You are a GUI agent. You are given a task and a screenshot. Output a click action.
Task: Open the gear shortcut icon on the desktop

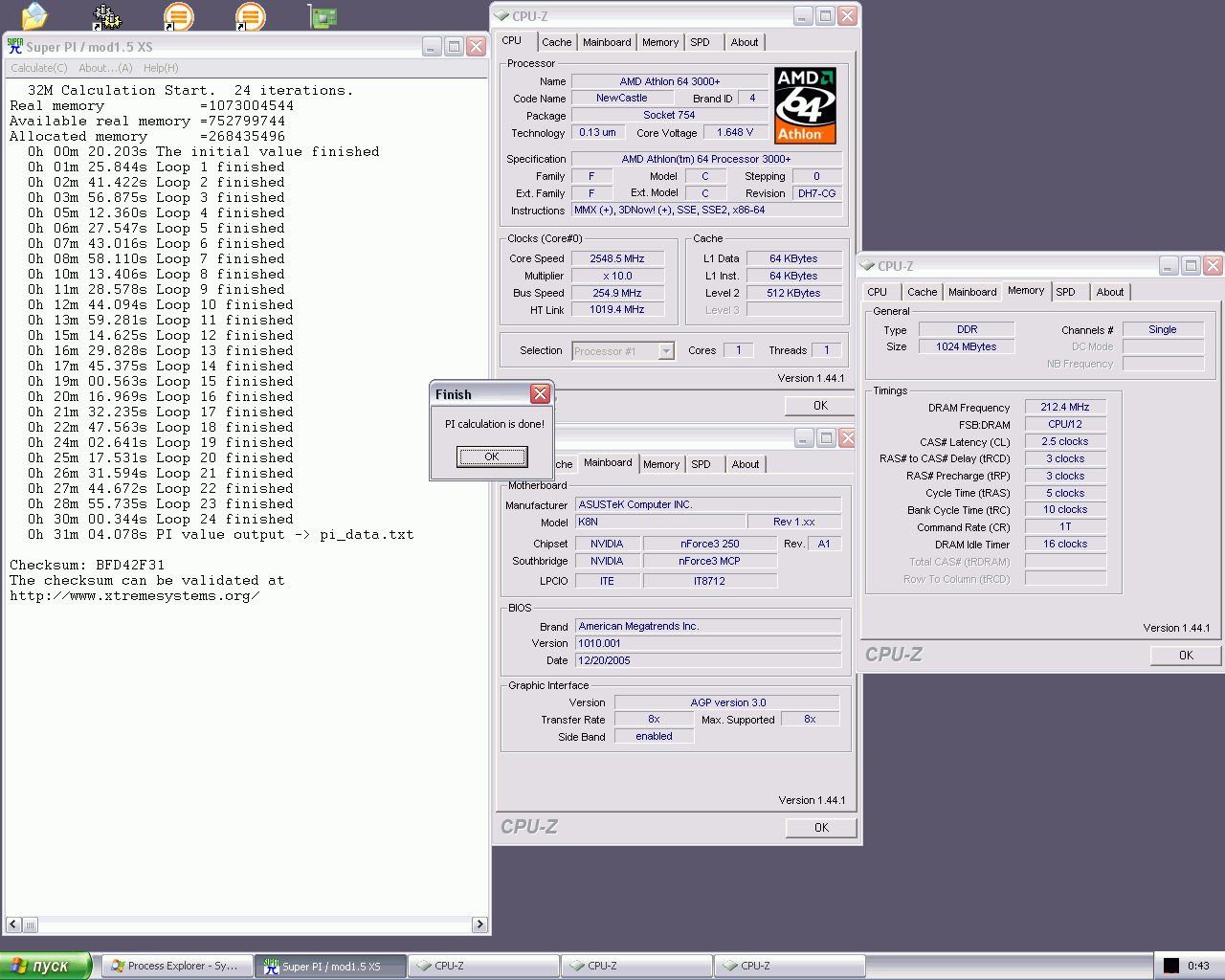click(x=106, y=16)
